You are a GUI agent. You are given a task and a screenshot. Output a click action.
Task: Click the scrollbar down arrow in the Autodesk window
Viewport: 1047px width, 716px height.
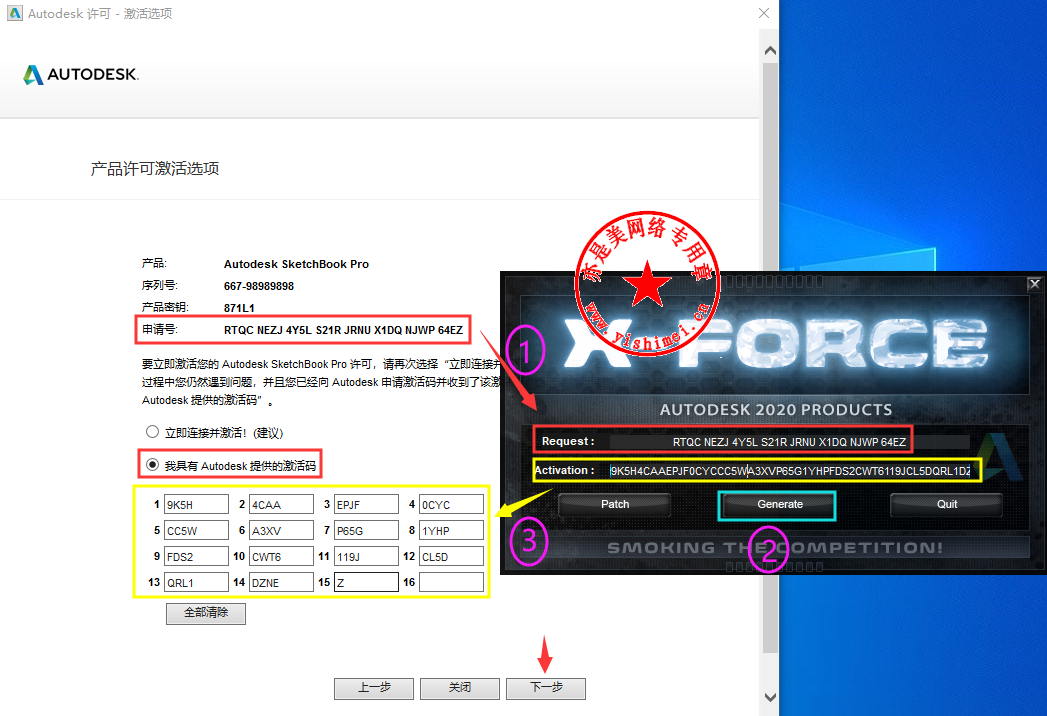[770, 697]
